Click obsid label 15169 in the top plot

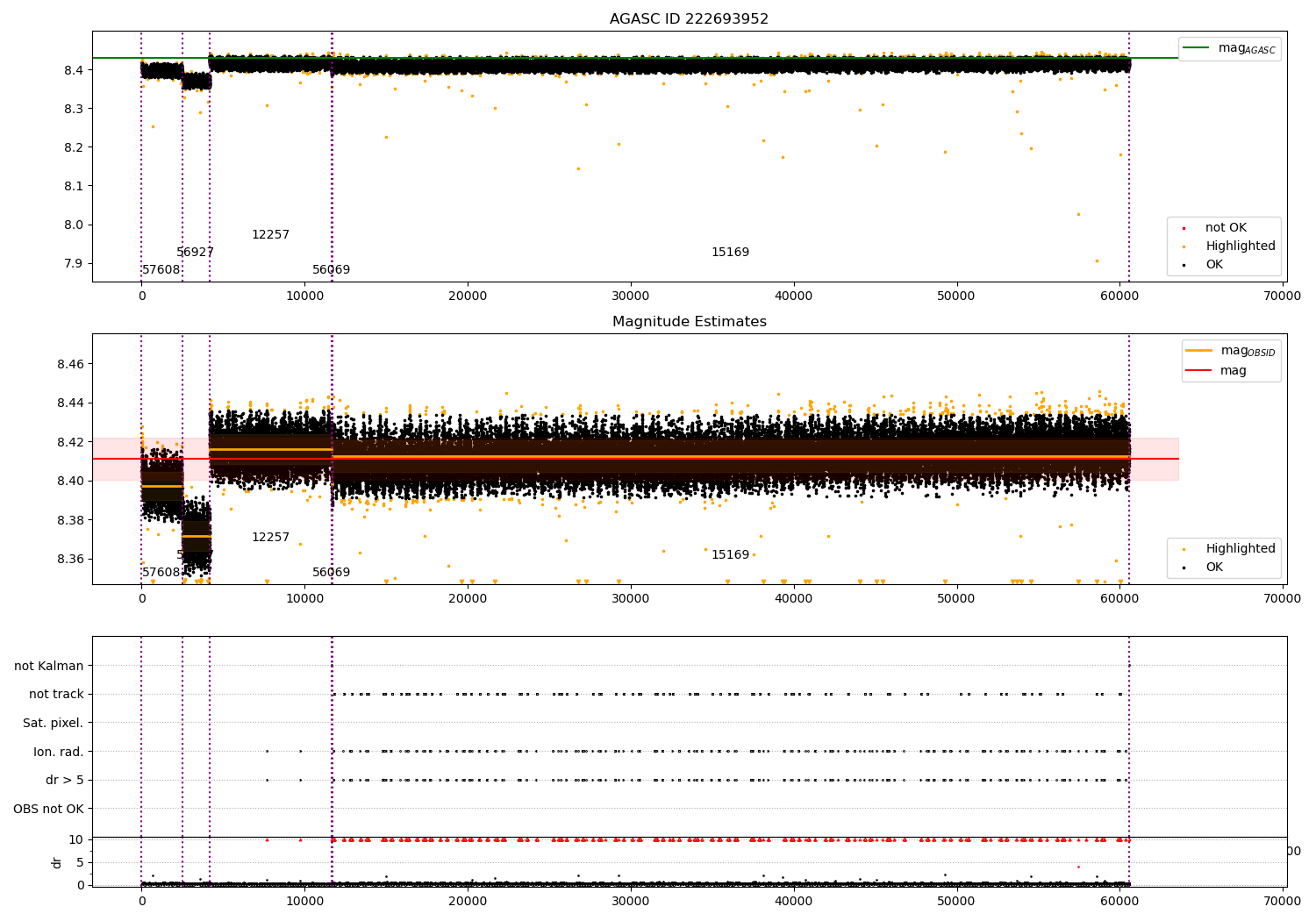[x=730, y=253]
